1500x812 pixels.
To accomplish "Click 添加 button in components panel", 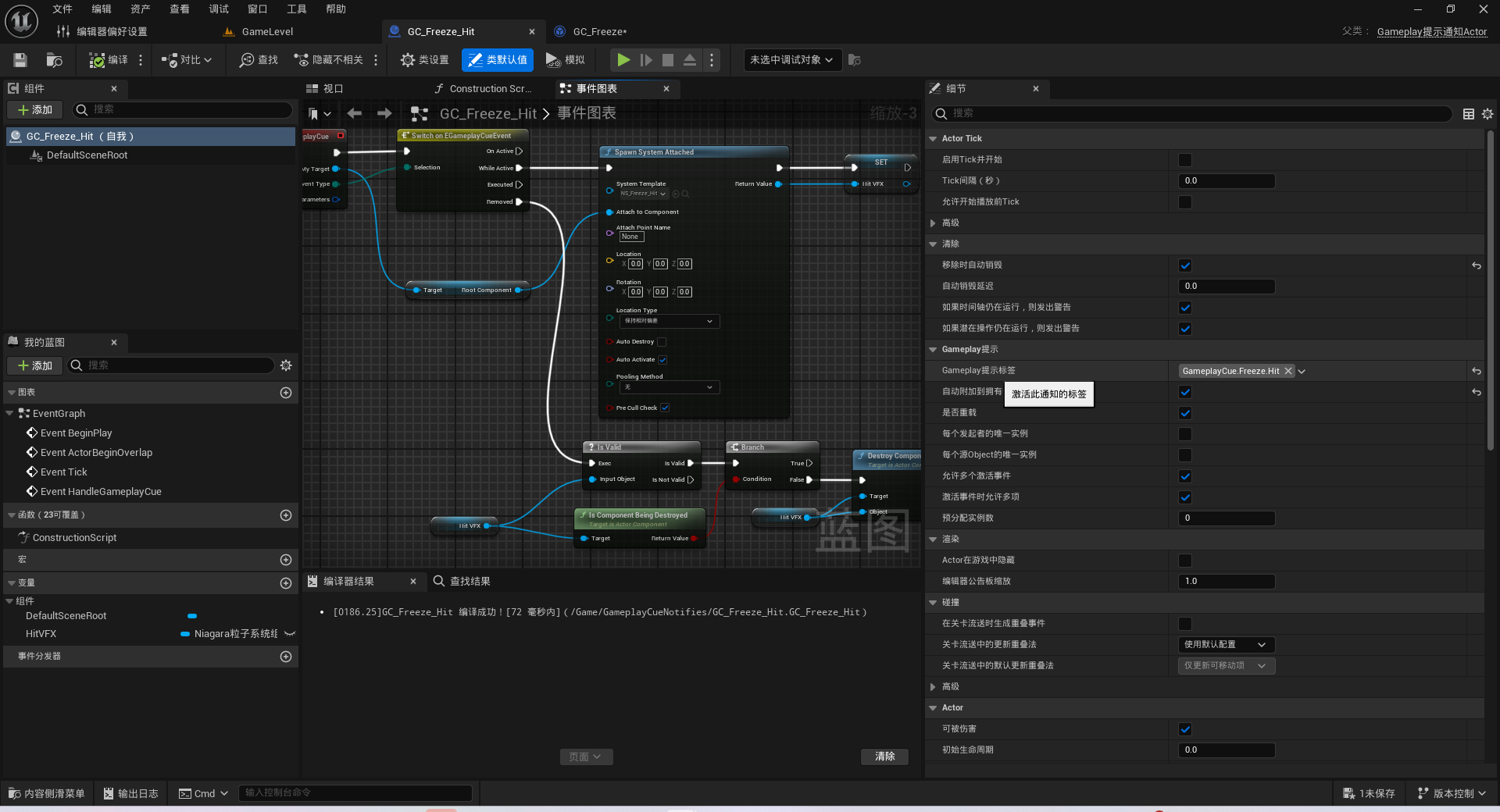I will click(x=35, y=110).
